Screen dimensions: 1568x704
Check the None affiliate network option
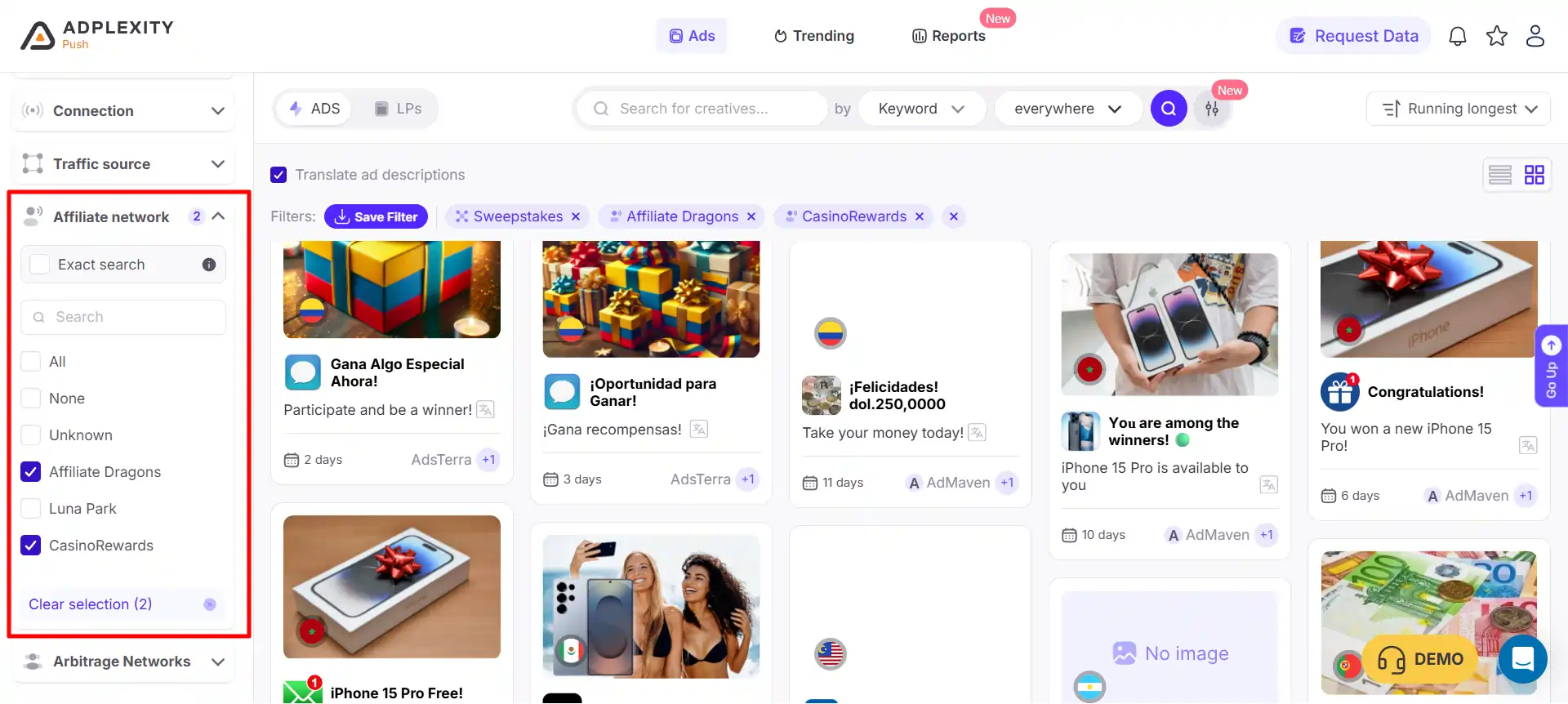pos(31,399)
